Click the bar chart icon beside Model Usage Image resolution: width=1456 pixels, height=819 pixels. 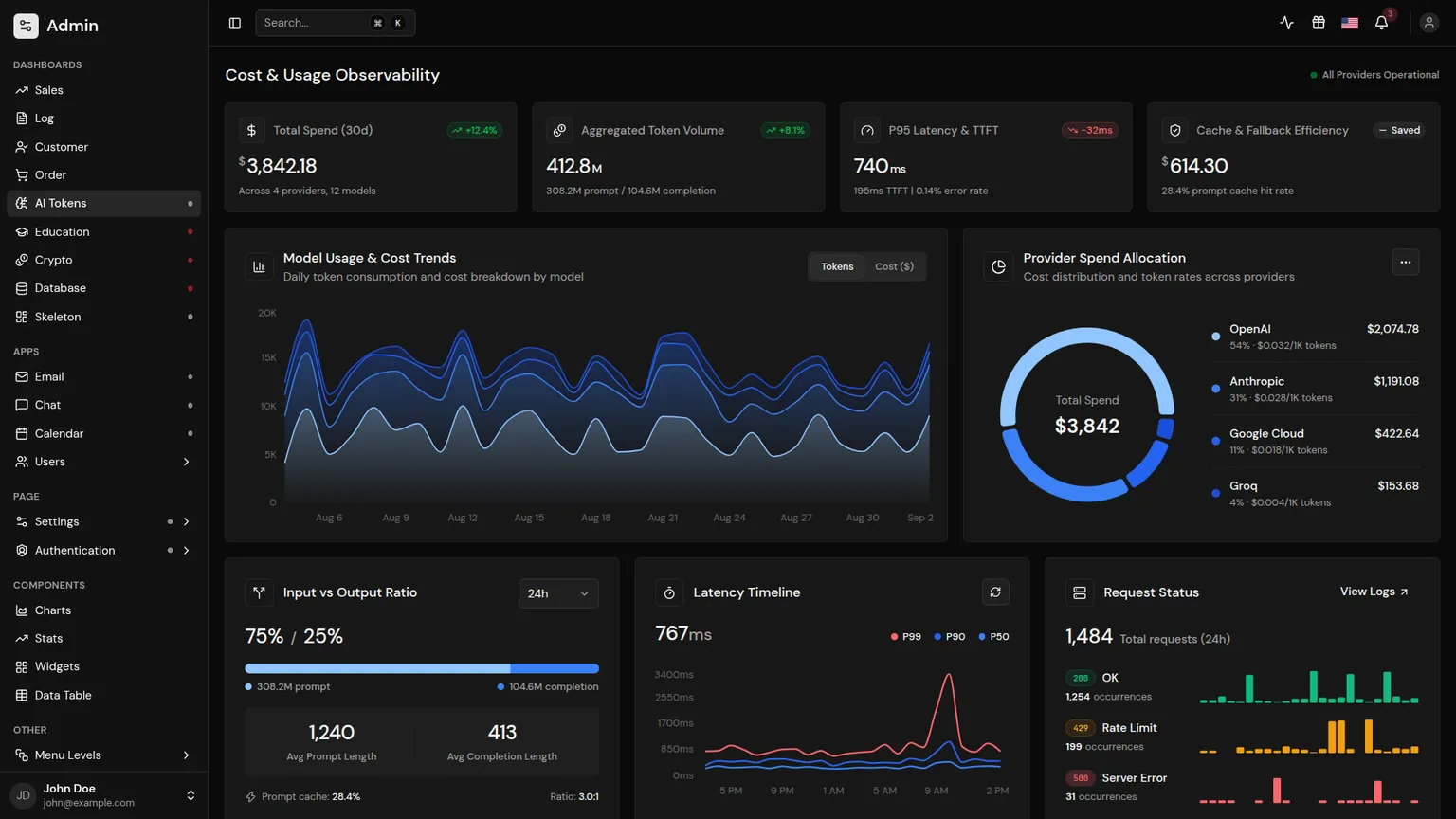259,267
